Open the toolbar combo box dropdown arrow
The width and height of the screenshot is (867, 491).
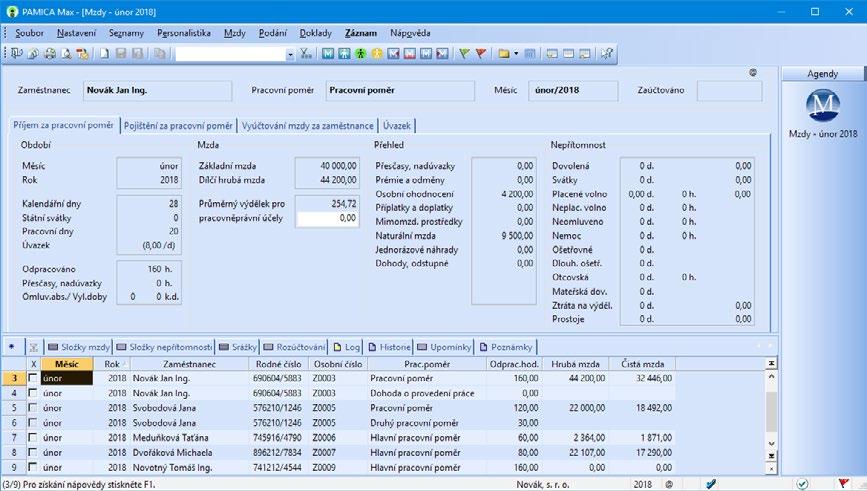[290, 54]
